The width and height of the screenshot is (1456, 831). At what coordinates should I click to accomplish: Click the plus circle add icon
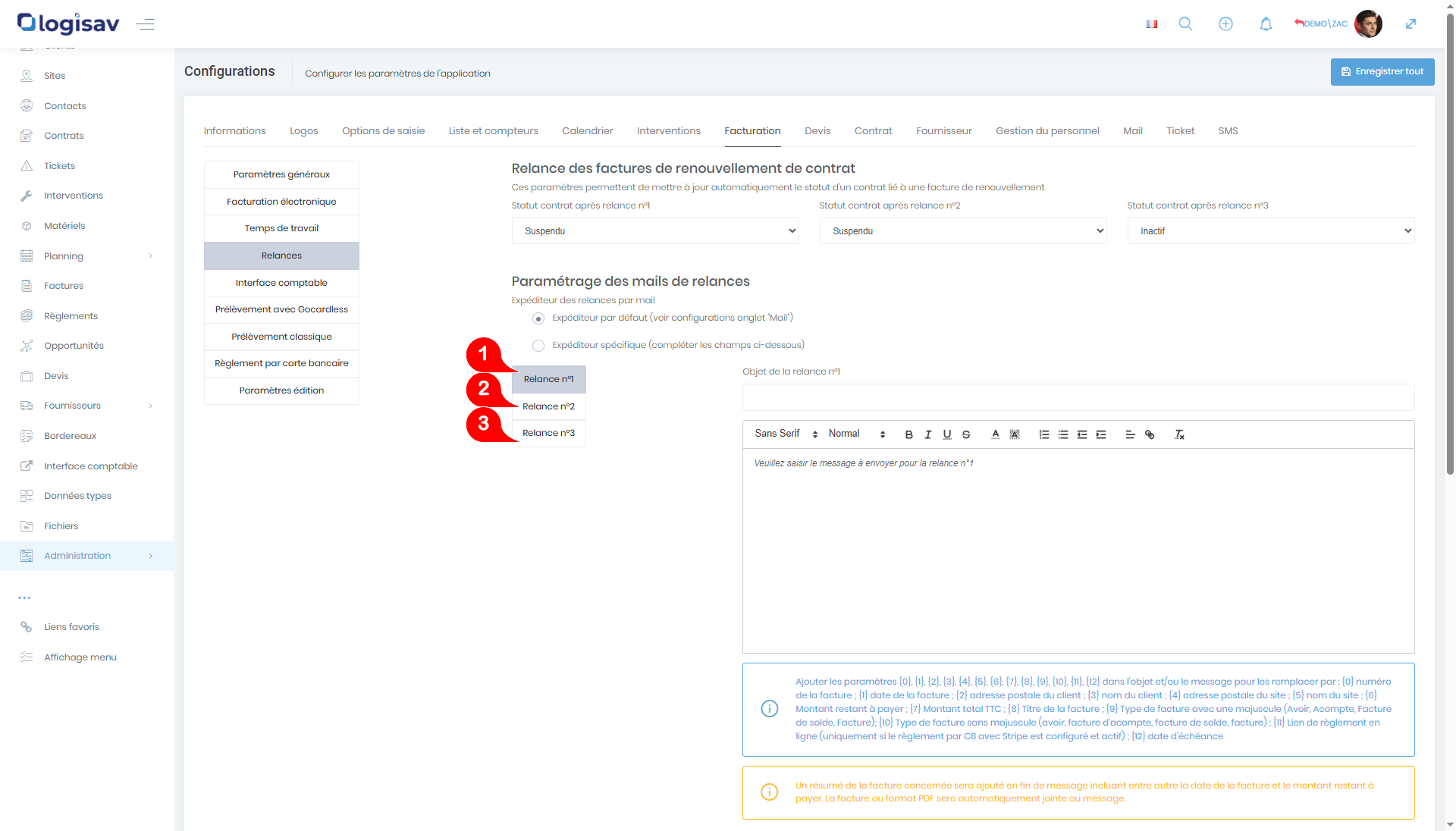(x=1225, y=24)
